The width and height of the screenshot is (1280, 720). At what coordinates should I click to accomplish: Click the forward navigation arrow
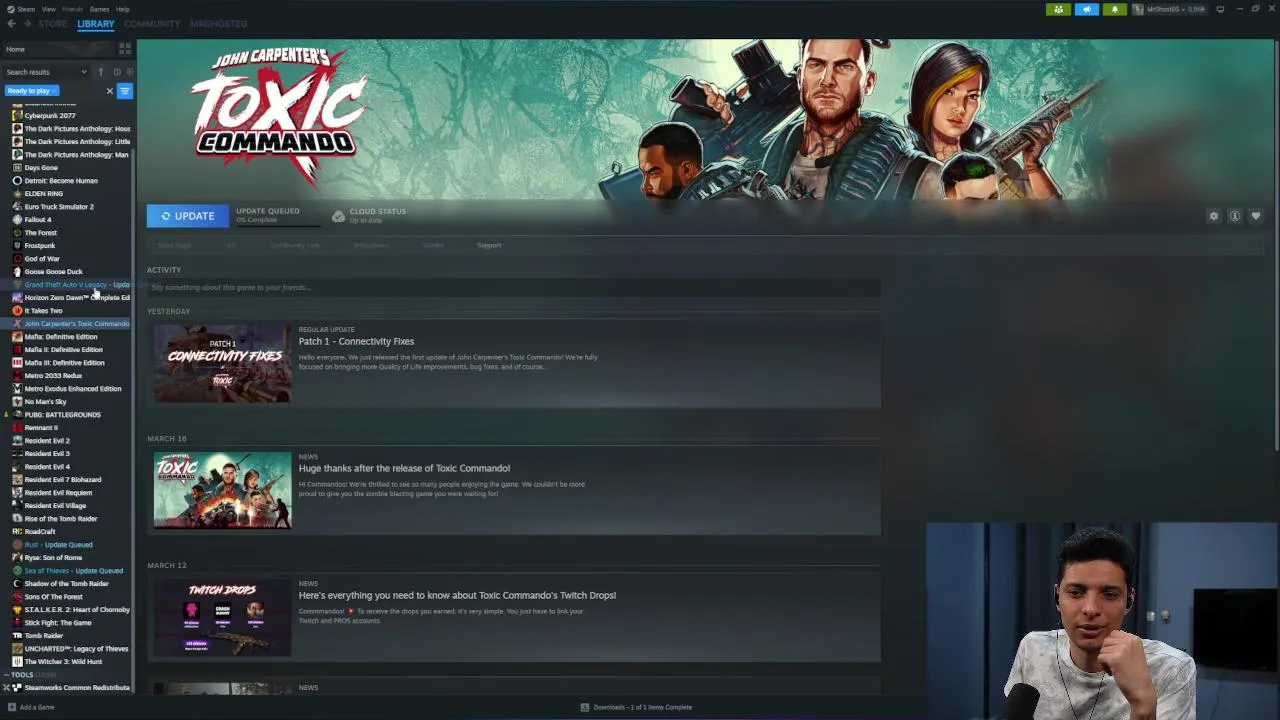(x=26, y=24)
